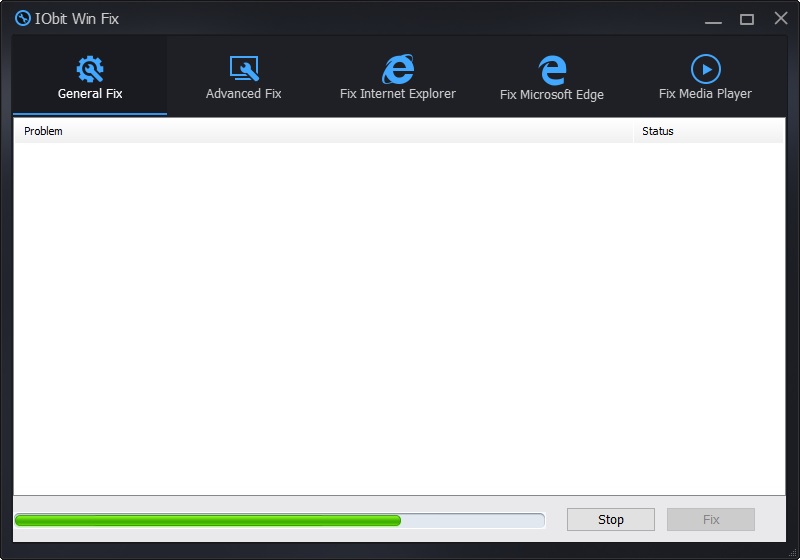Open the Fix Media Player tab label
This screenshot has height=560, width=800.
coord(705,94)
